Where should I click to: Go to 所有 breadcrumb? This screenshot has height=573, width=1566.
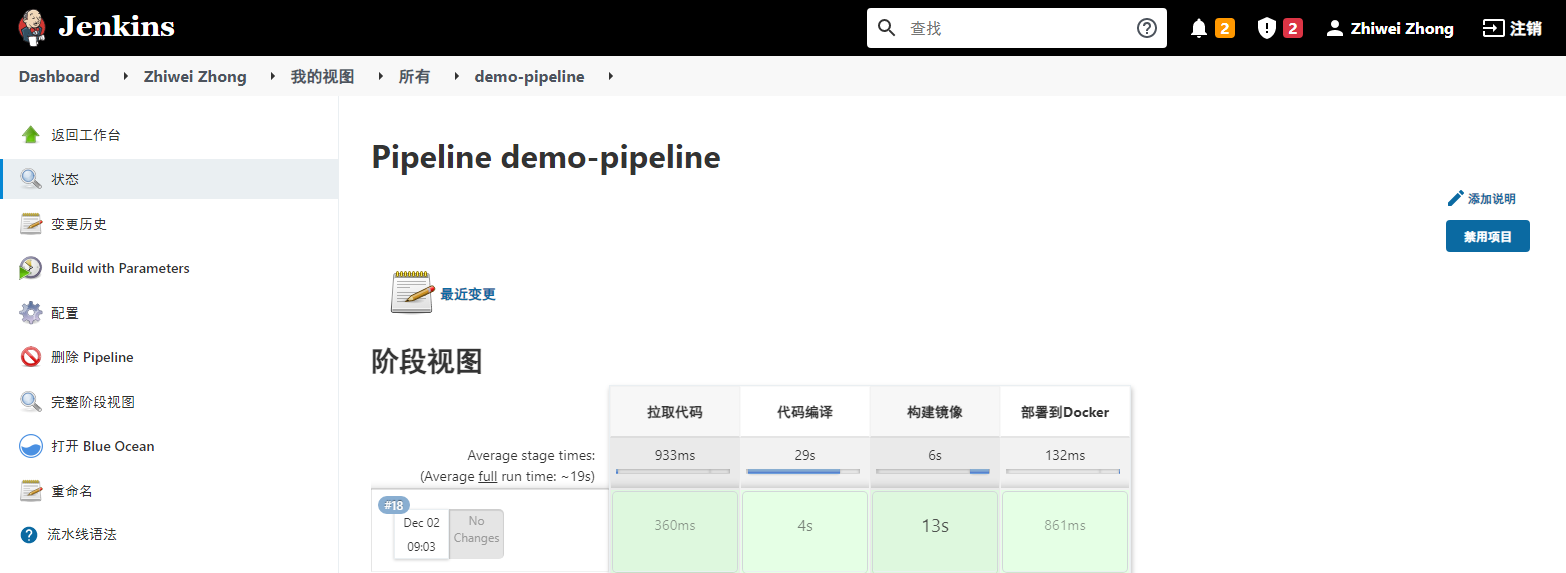[x=414, y=76]
